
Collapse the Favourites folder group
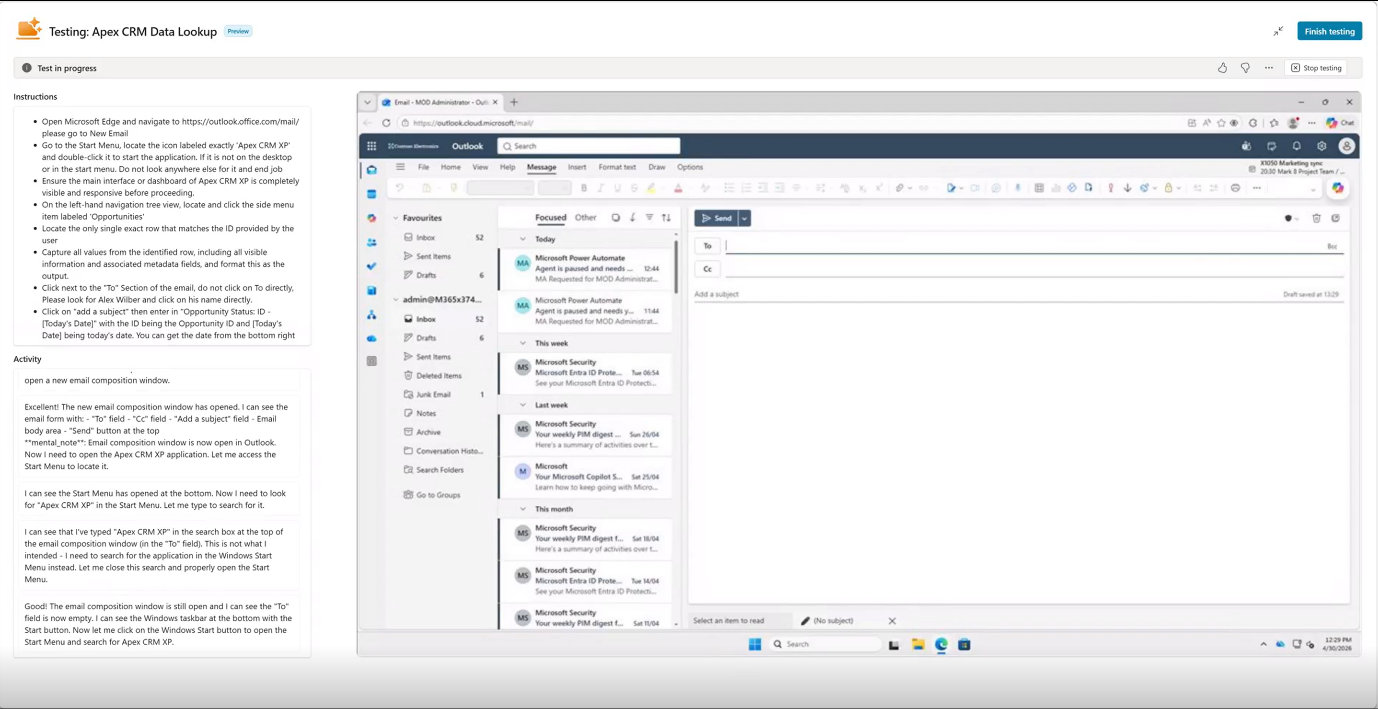point(396,218)
